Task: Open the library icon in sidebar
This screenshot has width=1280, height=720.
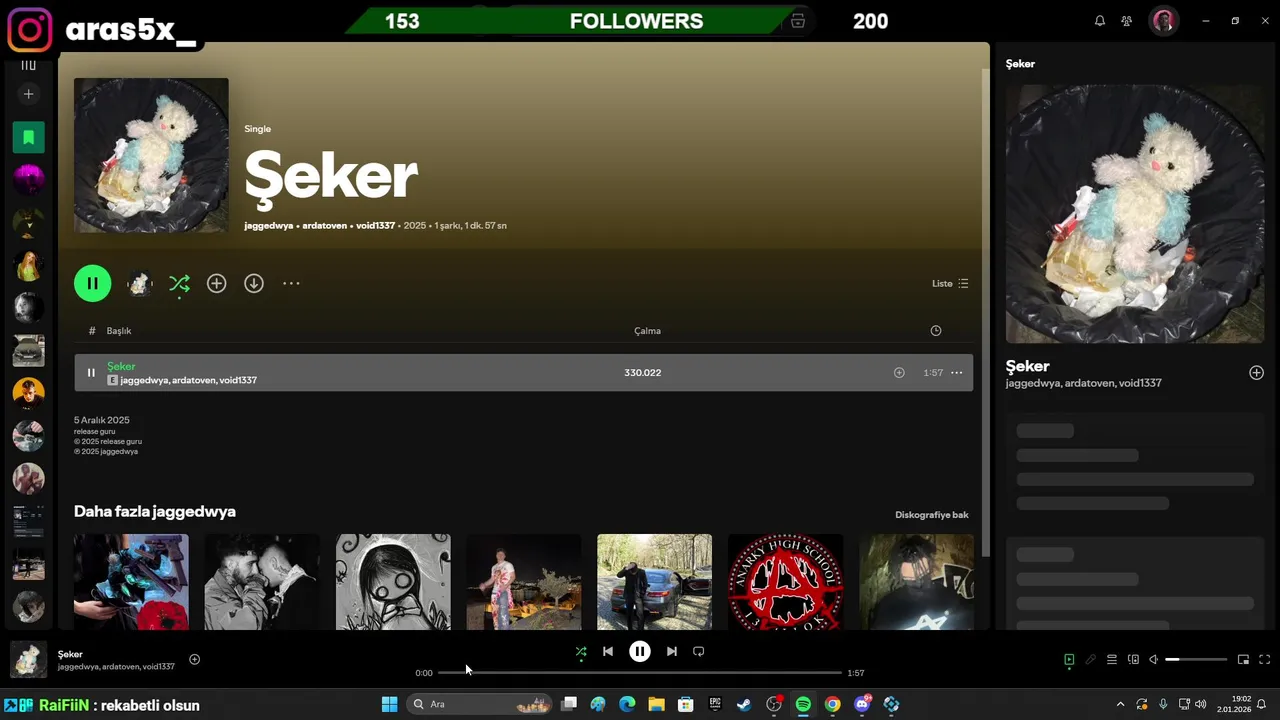Action: pos(28,64)
